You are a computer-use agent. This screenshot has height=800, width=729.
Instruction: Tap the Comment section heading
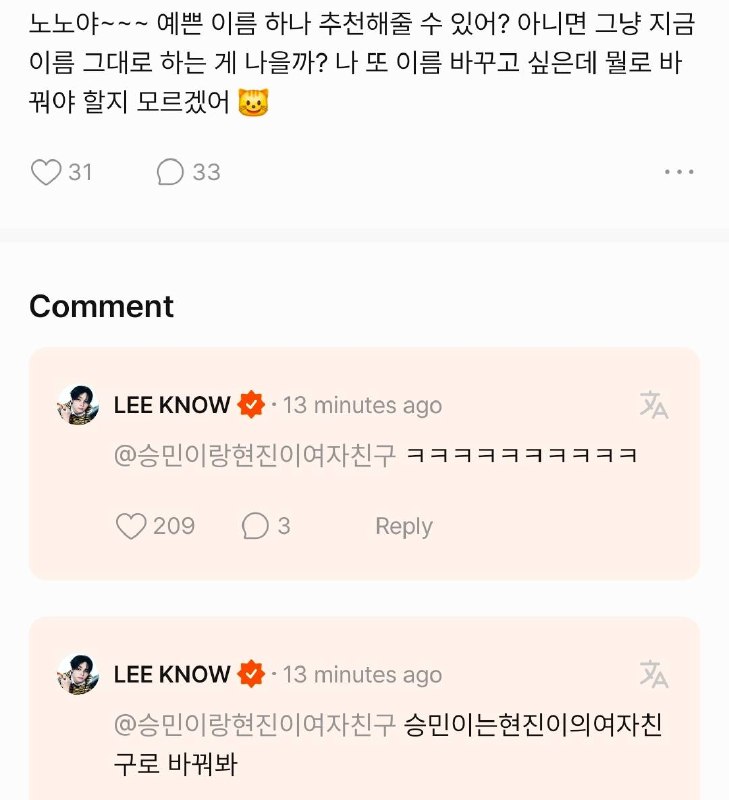coord(102,306)
